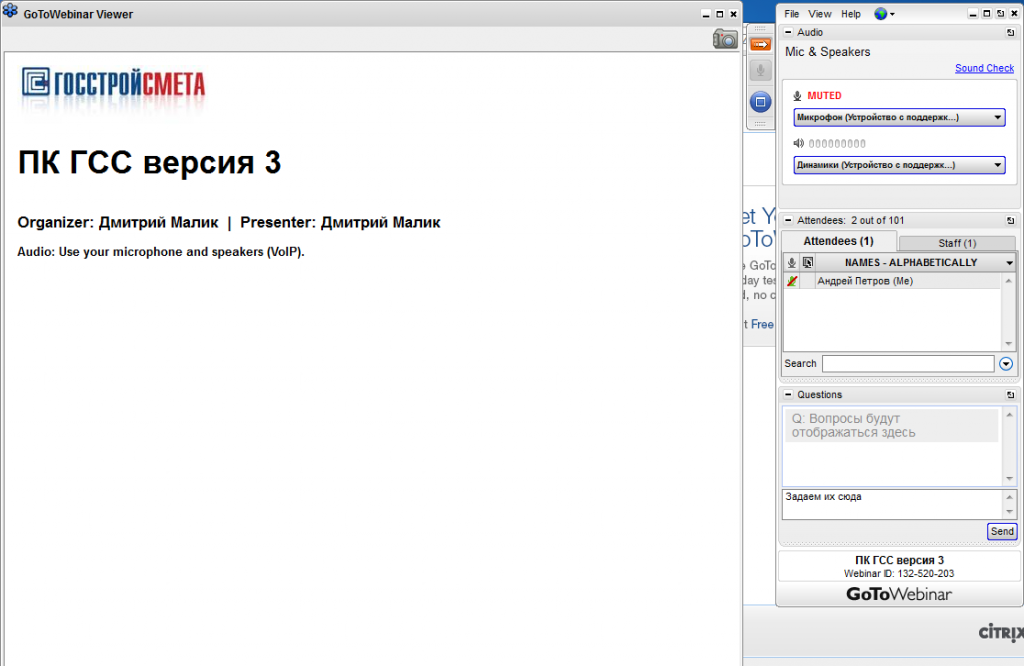This screenshot has width=1024, height=666.
Task: Click the screen column header icon
Action: click(808, 262)
